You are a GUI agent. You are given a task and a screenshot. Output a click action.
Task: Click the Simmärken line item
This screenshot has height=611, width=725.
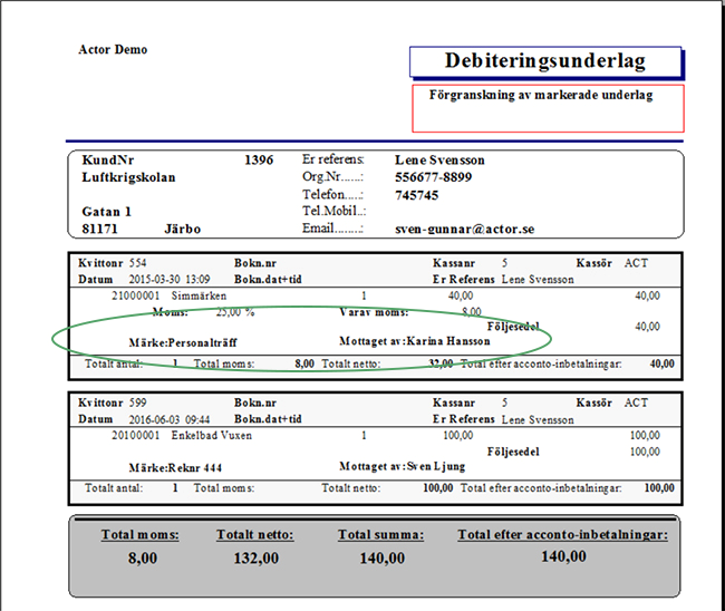(x=199, y=296)
